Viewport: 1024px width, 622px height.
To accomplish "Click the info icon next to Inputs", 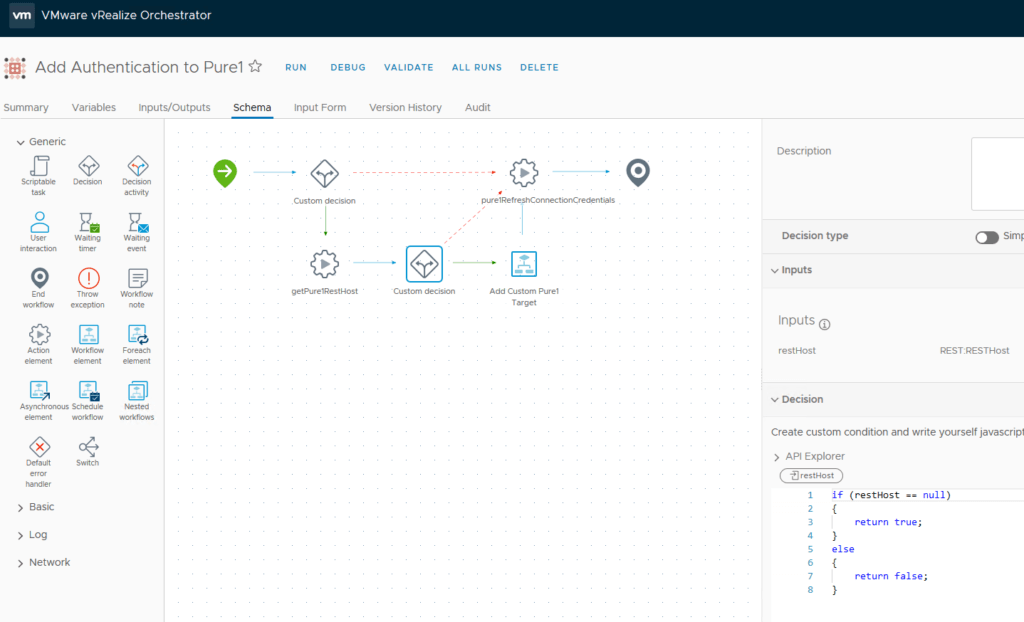I will pos(825,324).
